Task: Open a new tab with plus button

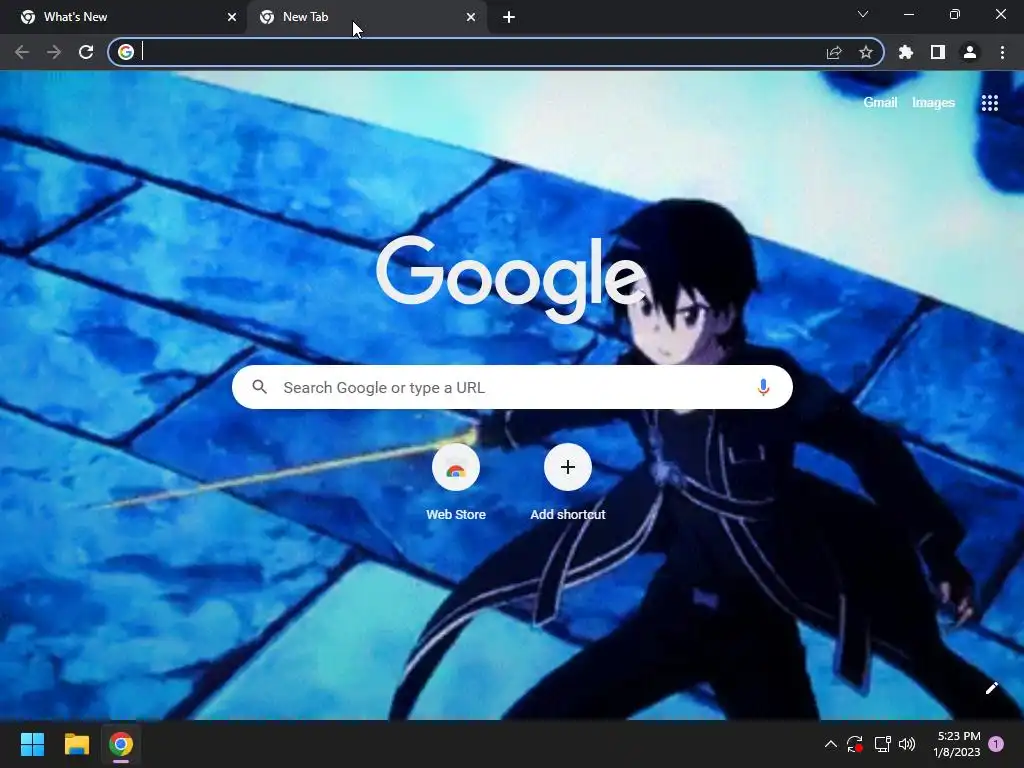Action: pos(509,17)
